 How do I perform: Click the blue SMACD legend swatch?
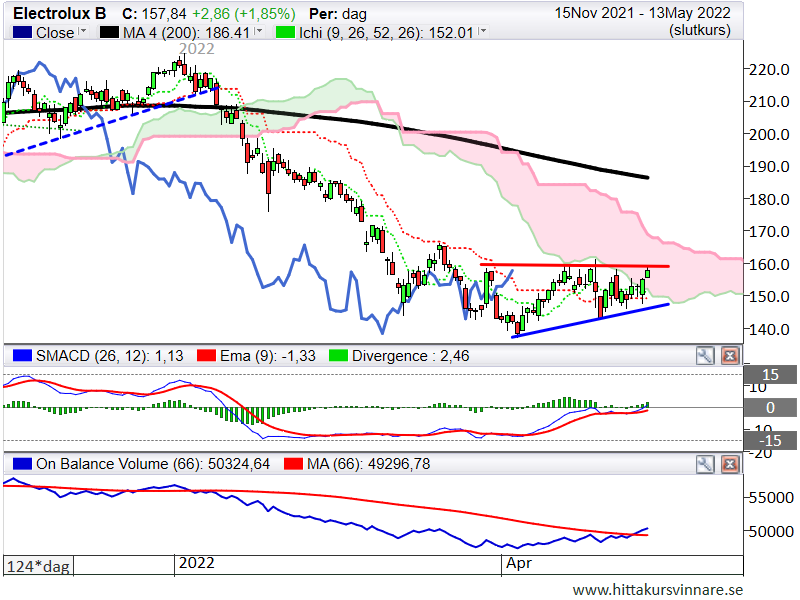[22, 356]
